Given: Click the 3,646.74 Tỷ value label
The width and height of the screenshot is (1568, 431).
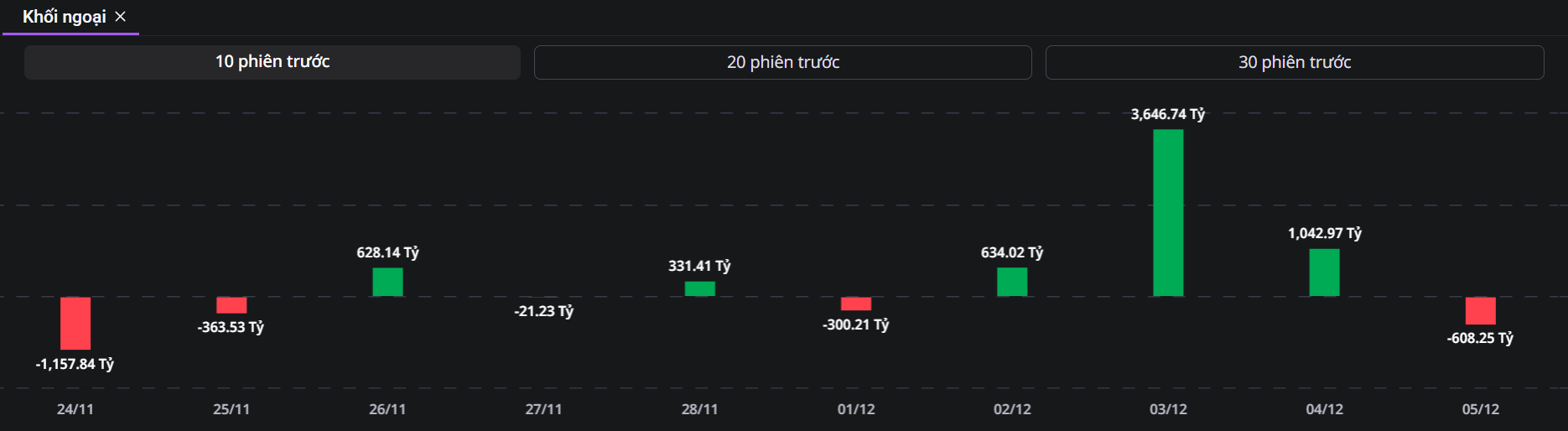Looking at the screenshot, I should [1167, 114].
